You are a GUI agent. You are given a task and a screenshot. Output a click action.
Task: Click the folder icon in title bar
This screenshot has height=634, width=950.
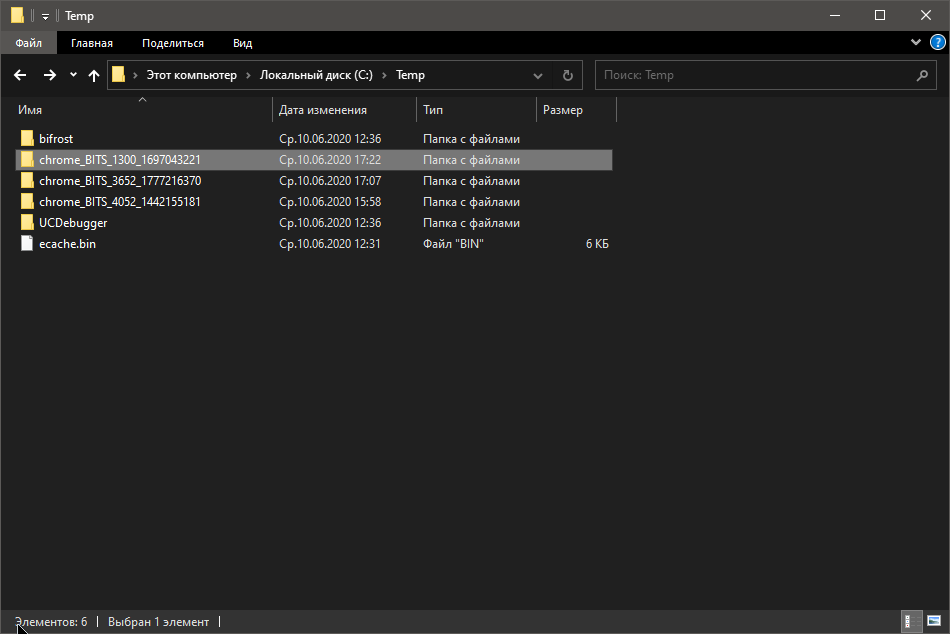(x=18, y=15)
